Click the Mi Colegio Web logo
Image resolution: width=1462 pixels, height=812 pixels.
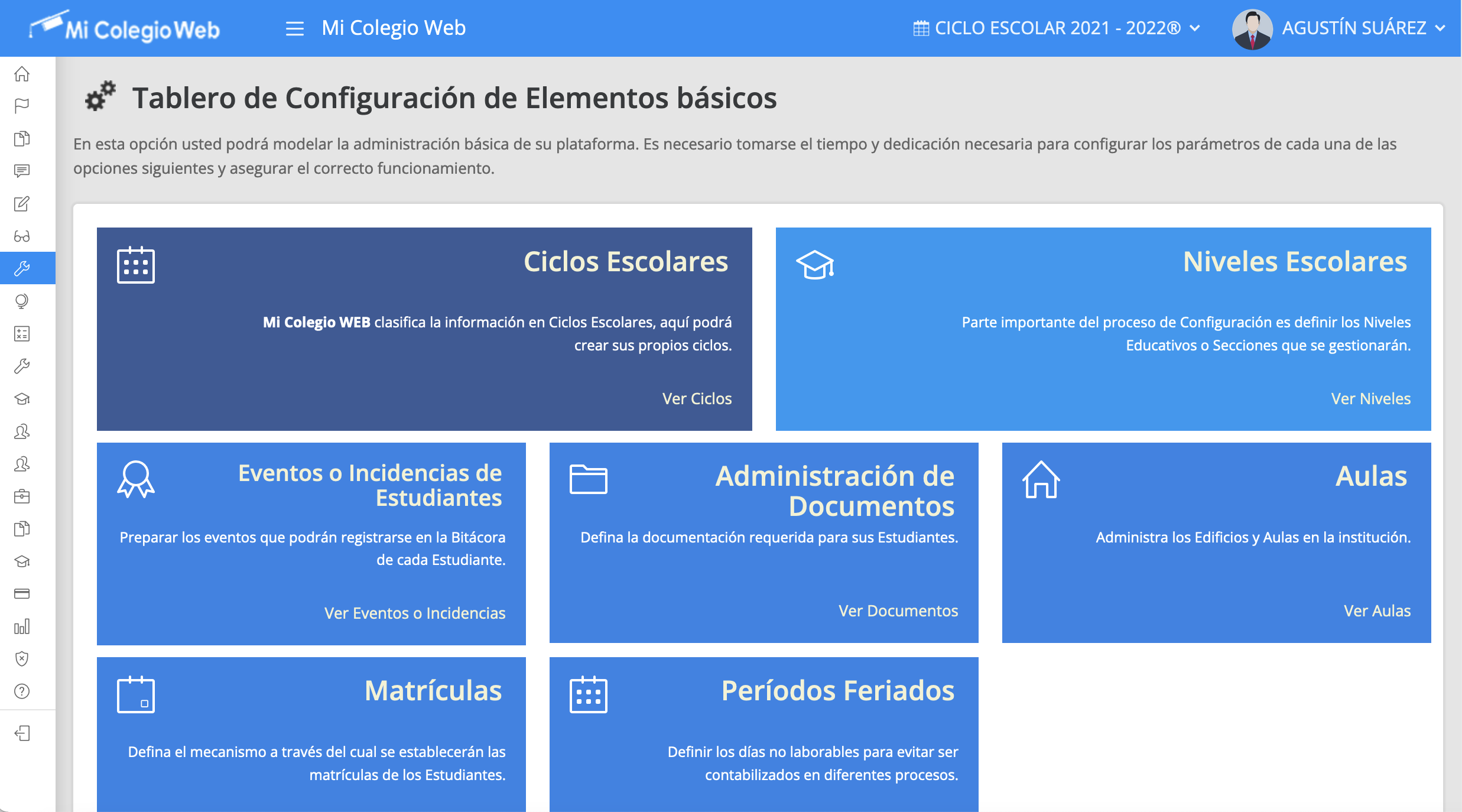125,27
